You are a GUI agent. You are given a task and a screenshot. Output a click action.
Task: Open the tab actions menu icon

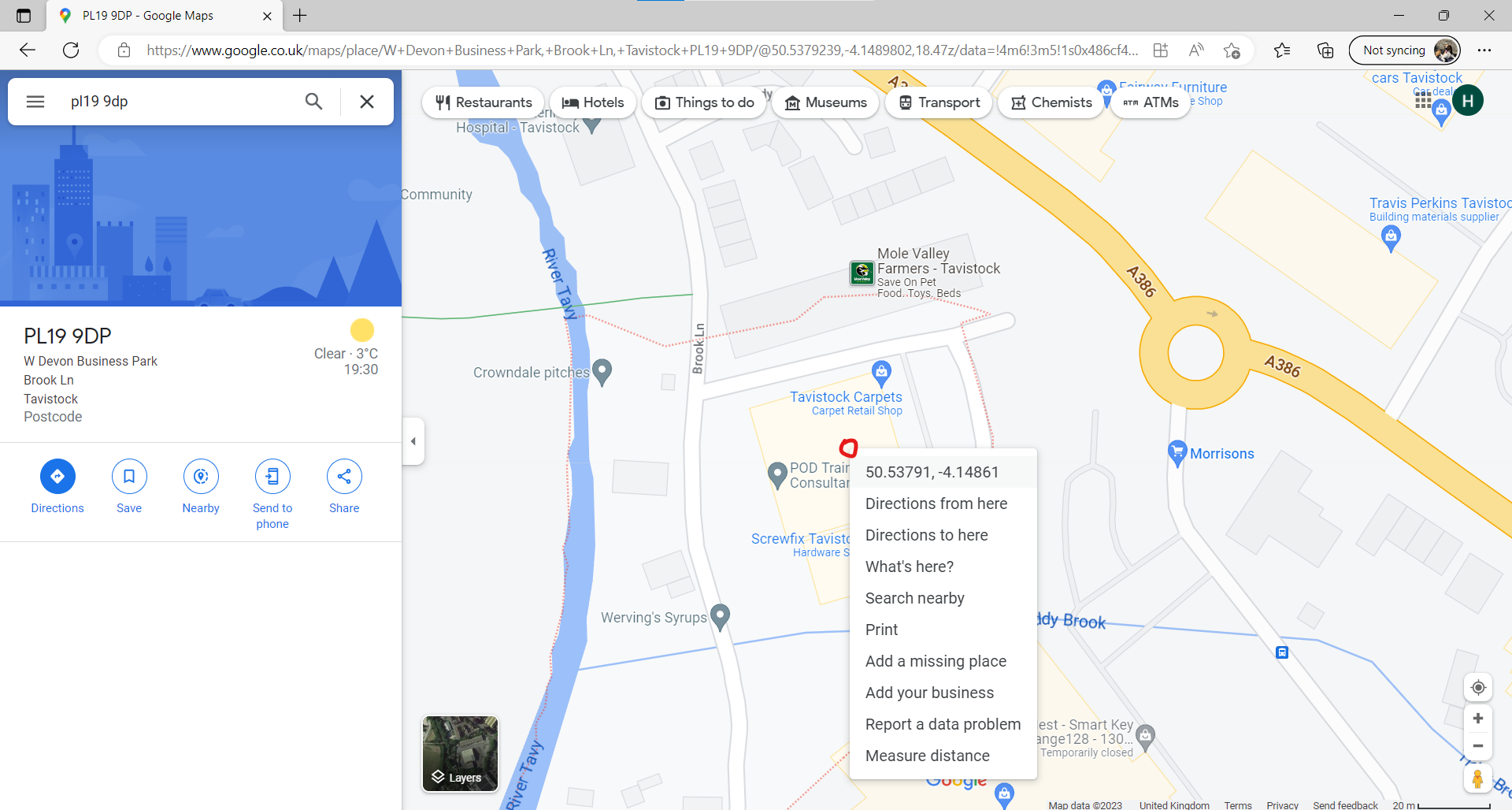[x=24, y=16]
